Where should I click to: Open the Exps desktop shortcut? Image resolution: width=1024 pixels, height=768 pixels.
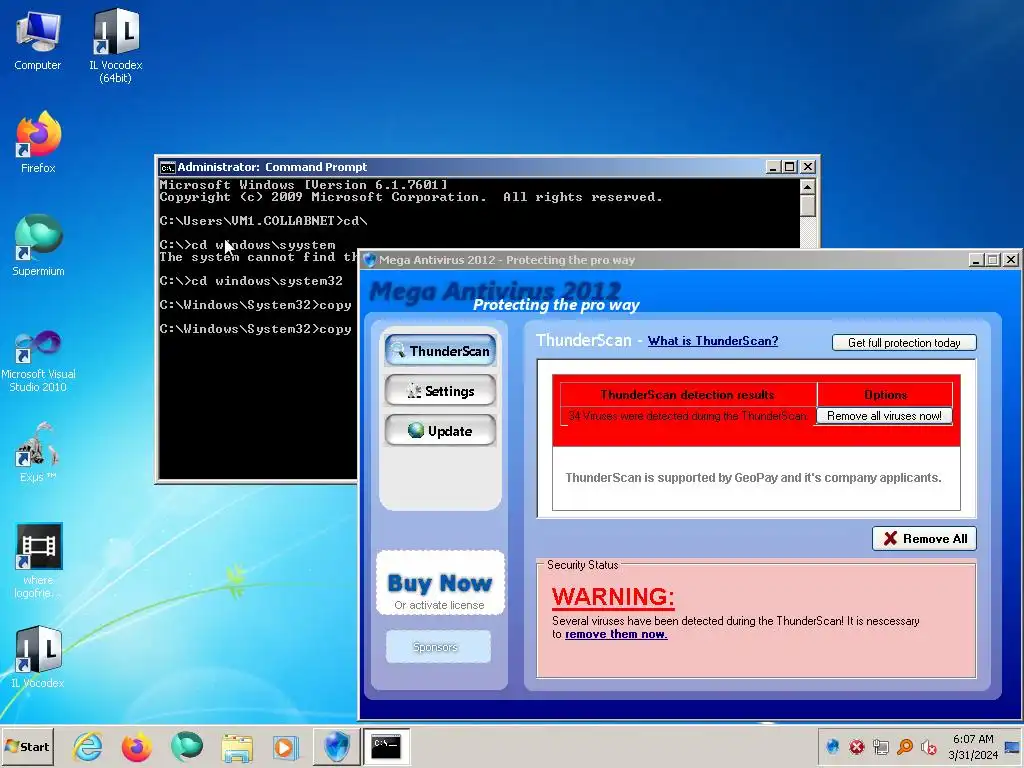point(38,452)
